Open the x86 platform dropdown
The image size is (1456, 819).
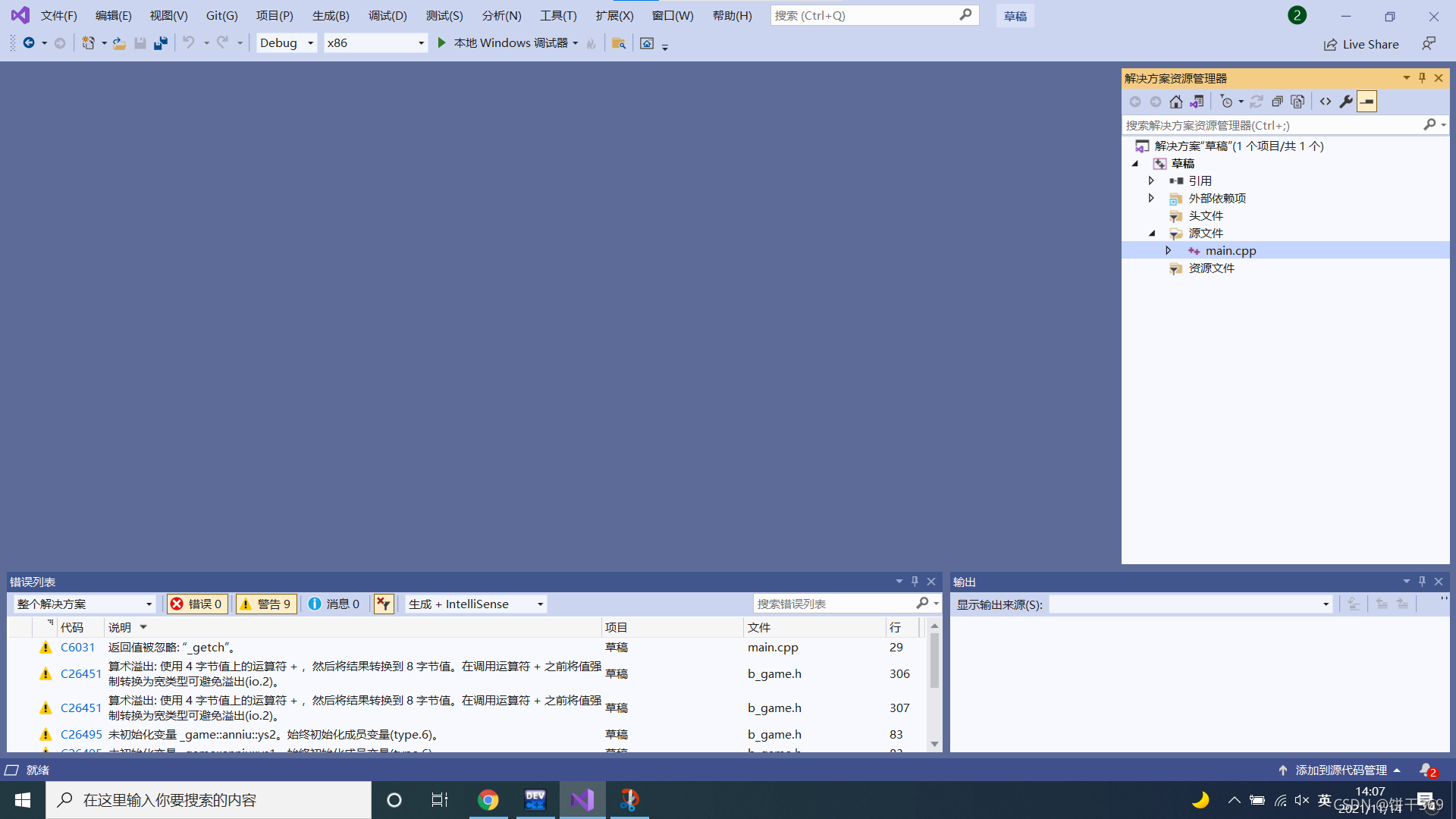click(375, 43)
